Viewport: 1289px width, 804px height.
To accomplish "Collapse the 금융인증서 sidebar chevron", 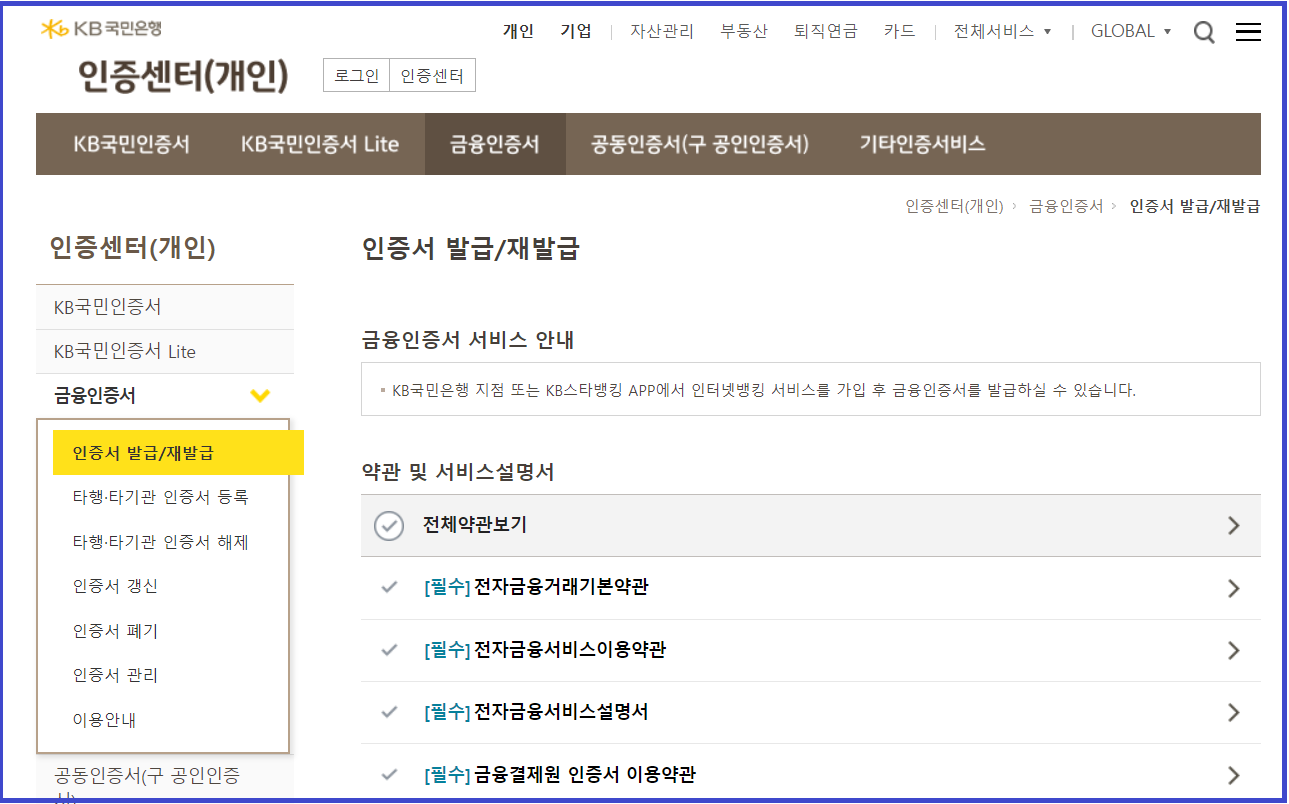I will coord(260,396).
